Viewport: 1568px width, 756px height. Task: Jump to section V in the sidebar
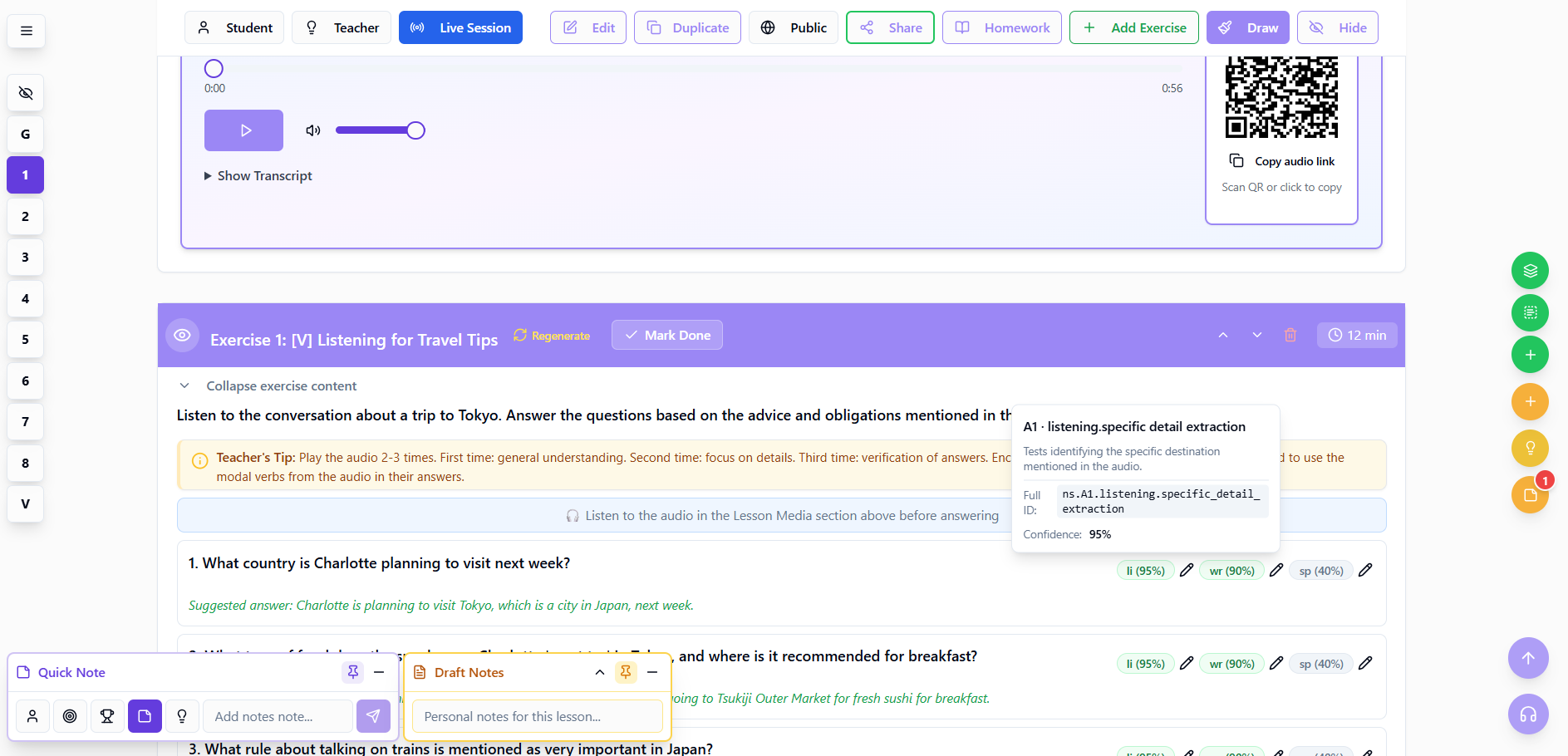point(26,504)
